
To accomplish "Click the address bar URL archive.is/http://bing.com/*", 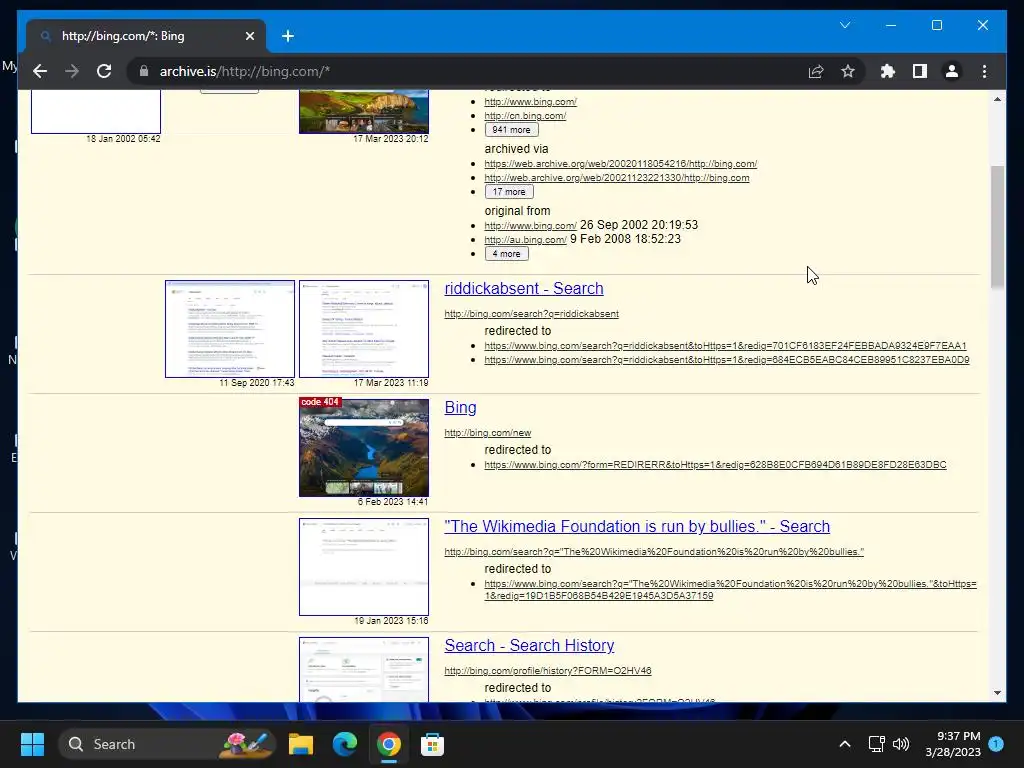I will 245,71.
